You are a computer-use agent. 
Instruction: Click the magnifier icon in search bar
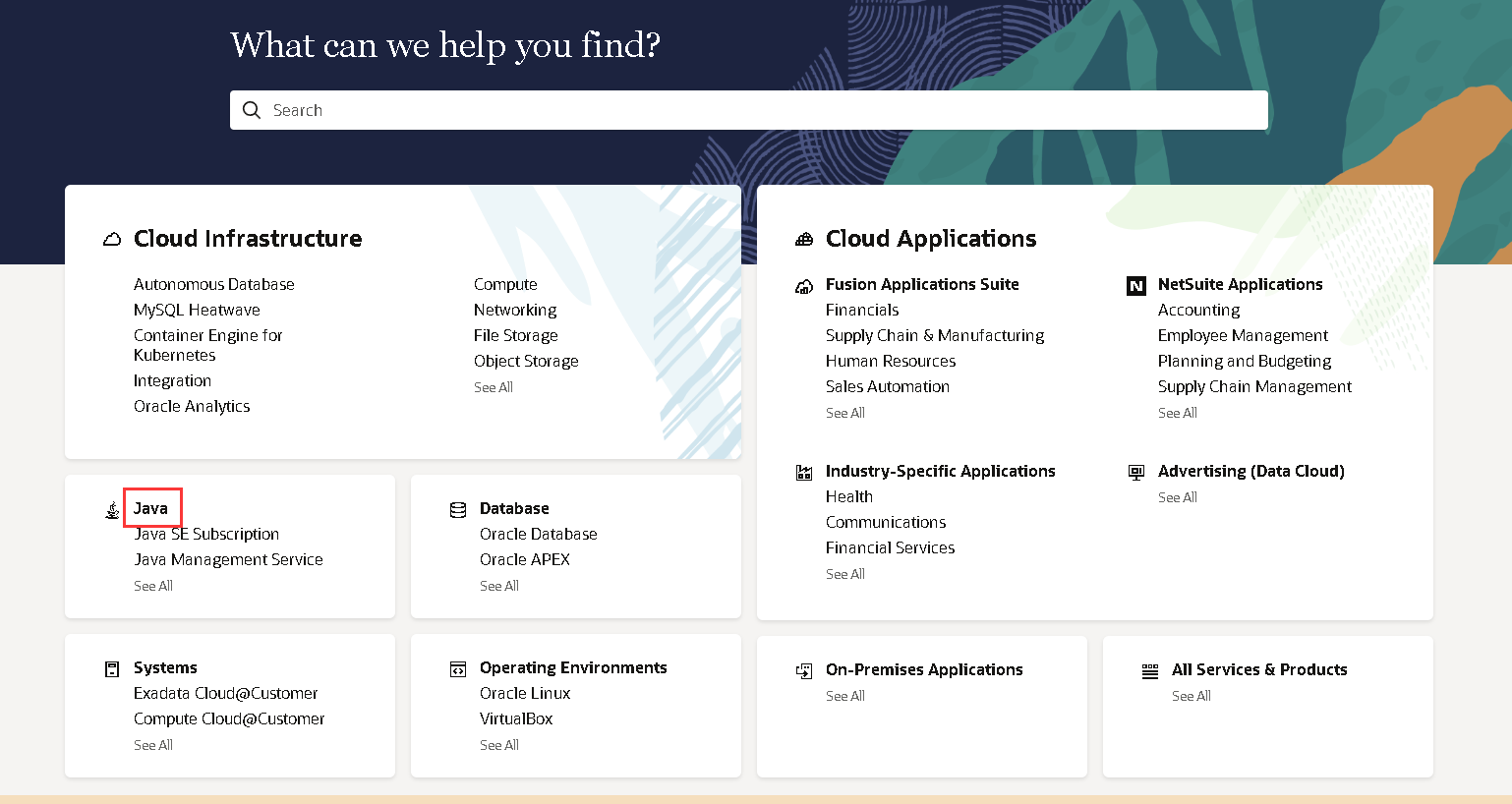(252, 110)
